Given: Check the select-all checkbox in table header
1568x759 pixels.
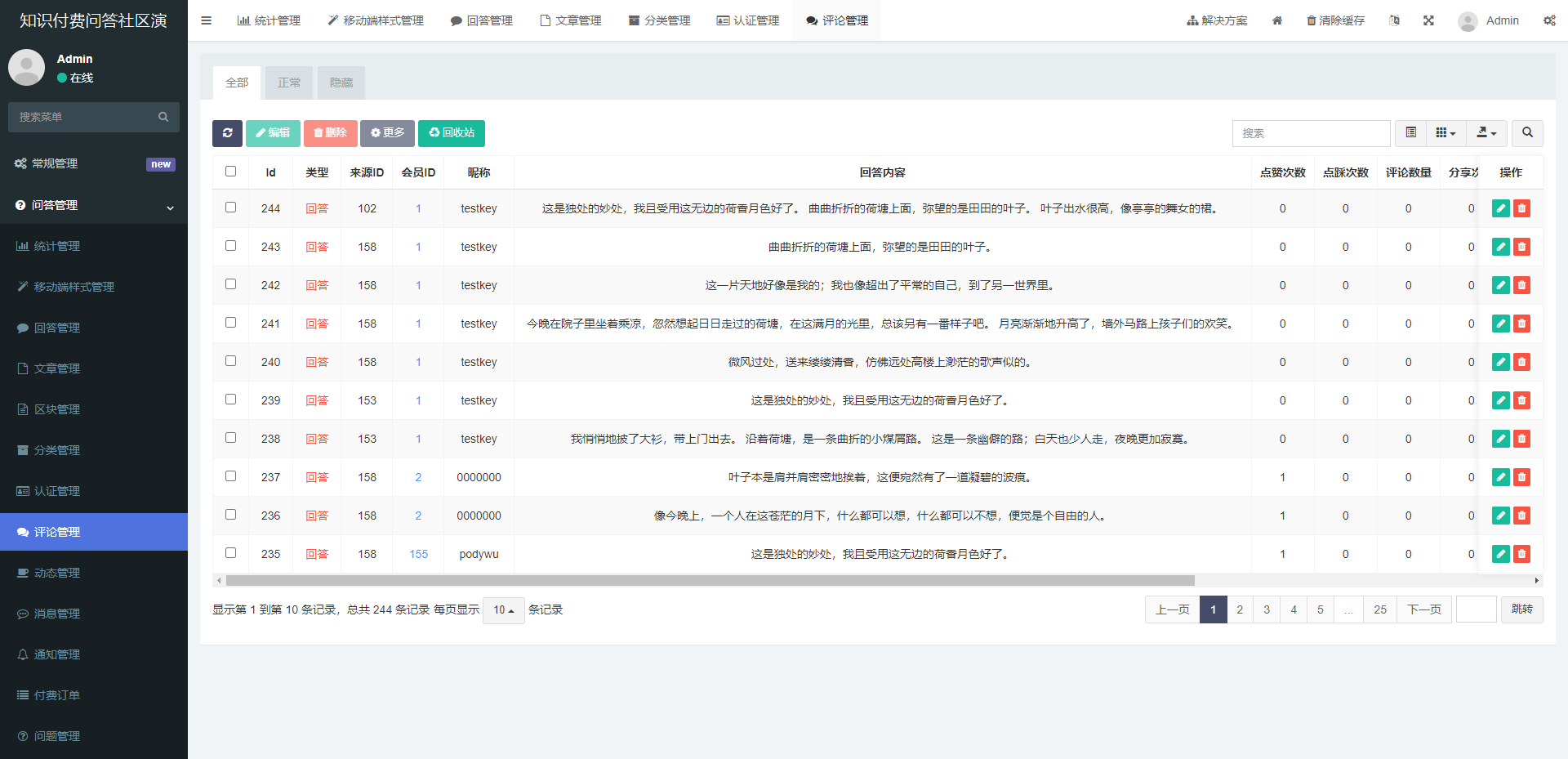Looking at the screenshot, I should pyautogui.click(x=230, y=172).
